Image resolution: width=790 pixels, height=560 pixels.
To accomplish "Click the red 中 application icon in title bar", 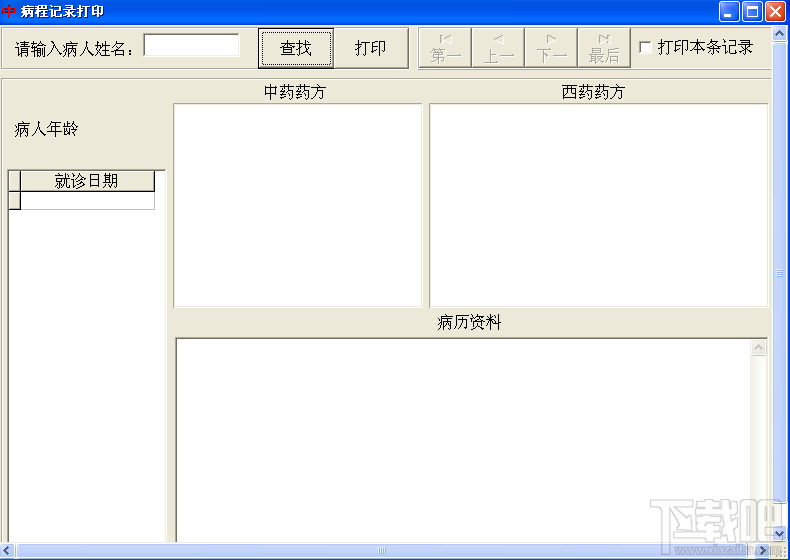I will coord(9,11).
